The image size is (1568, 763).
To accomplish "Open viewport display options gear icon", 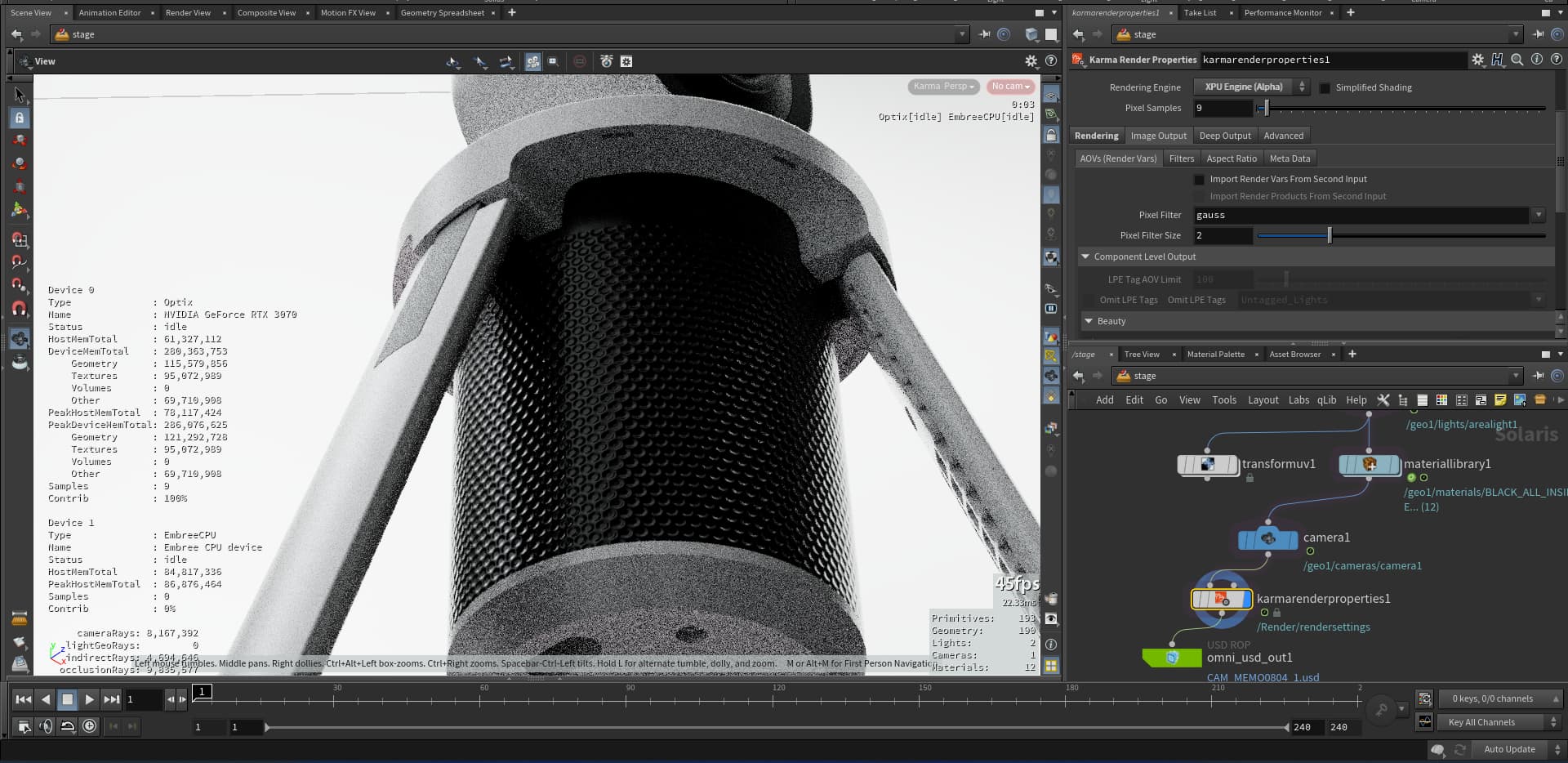I will tap(1031, 61).
